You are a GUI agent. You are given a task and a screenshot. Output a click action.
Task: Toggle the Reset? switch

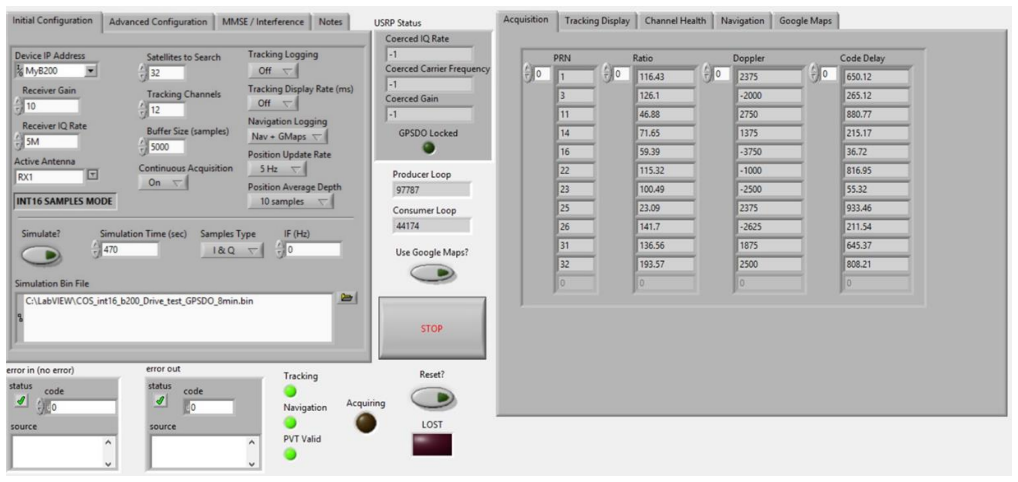(432, 398)
